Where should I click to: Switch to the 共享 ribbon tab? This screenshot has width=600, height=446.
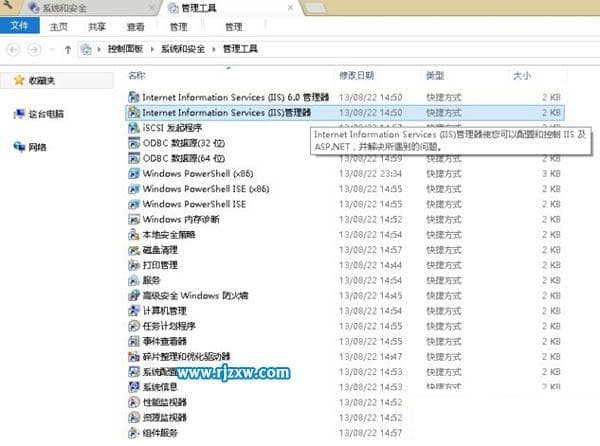pyautogui.click(x=96, y=27)
